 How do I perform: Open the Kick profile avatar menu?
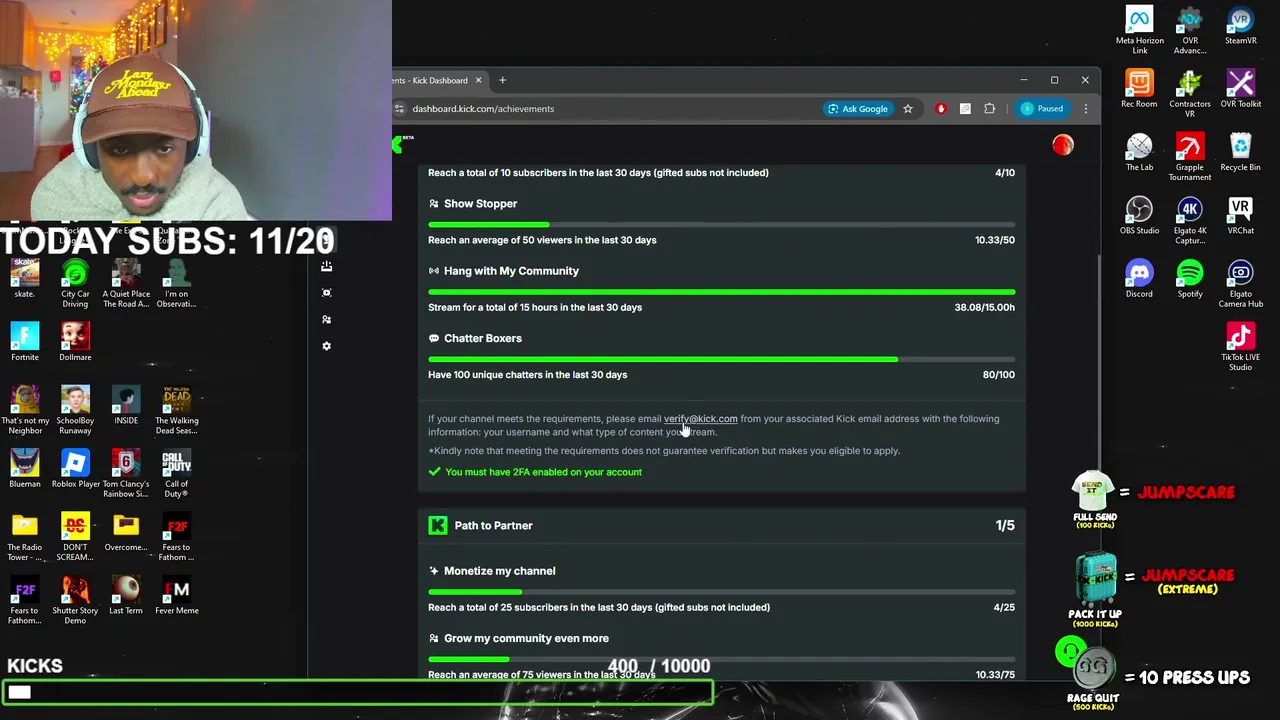[x=1062, y=145]
